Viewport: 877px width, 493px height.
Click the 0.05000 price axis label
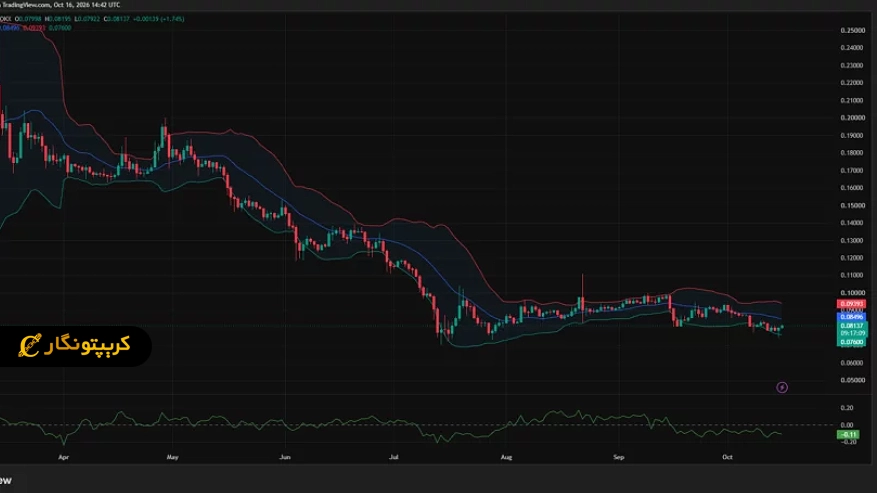click(x=852, y=381)
